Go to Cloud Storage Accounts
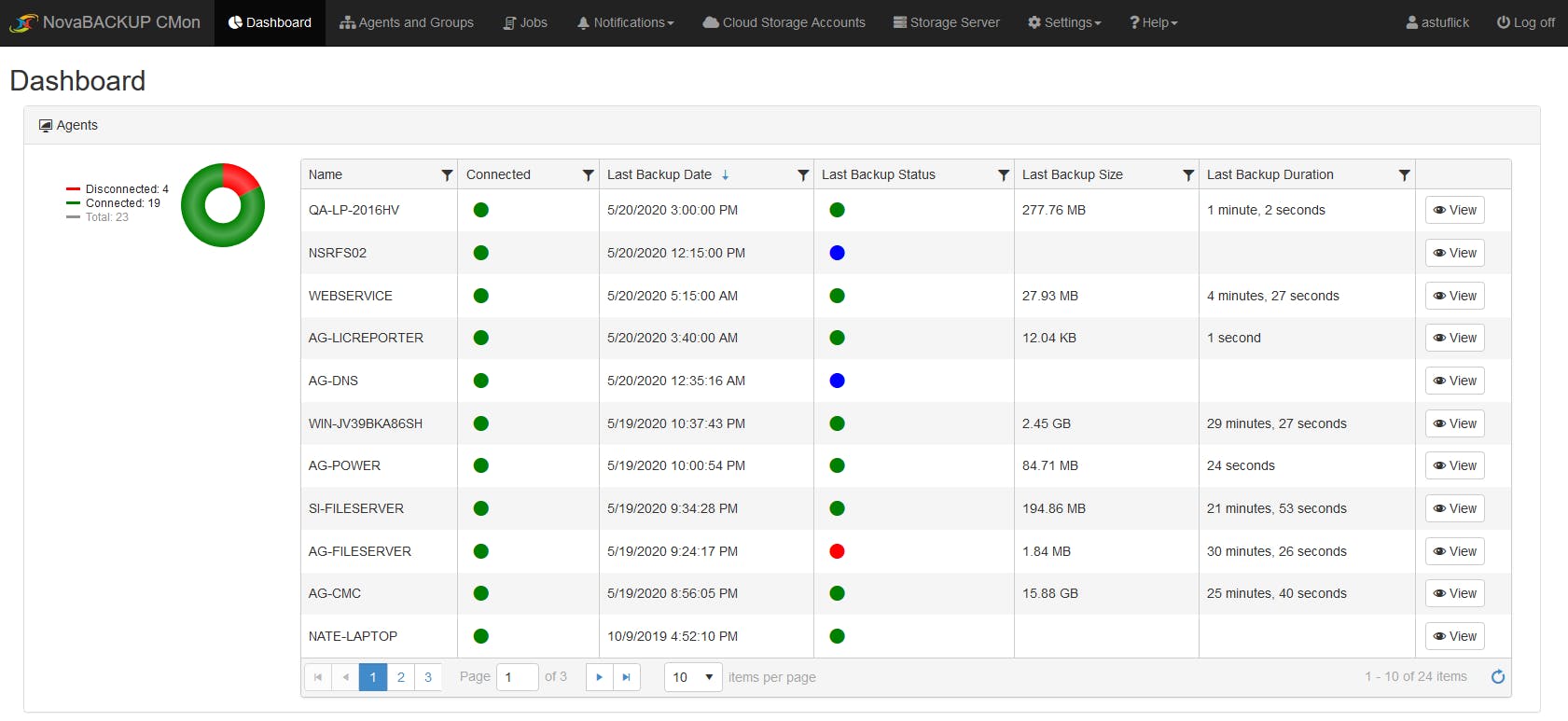Image resolution: width=1568 pixels, height=721 pixels. coord(784,22)
